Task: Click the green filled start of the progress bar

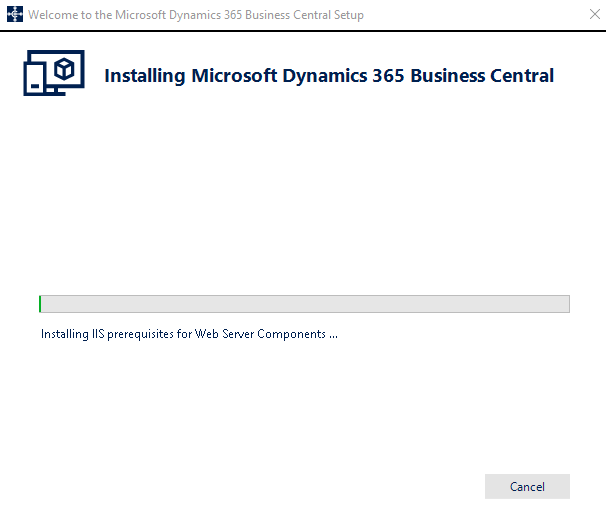Action: click(40, 304)
